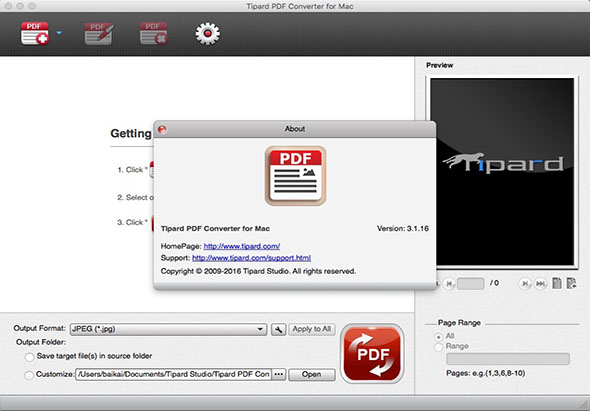Select Save target file(s) in source folder

pyautogui.click(x=29, y=357)
